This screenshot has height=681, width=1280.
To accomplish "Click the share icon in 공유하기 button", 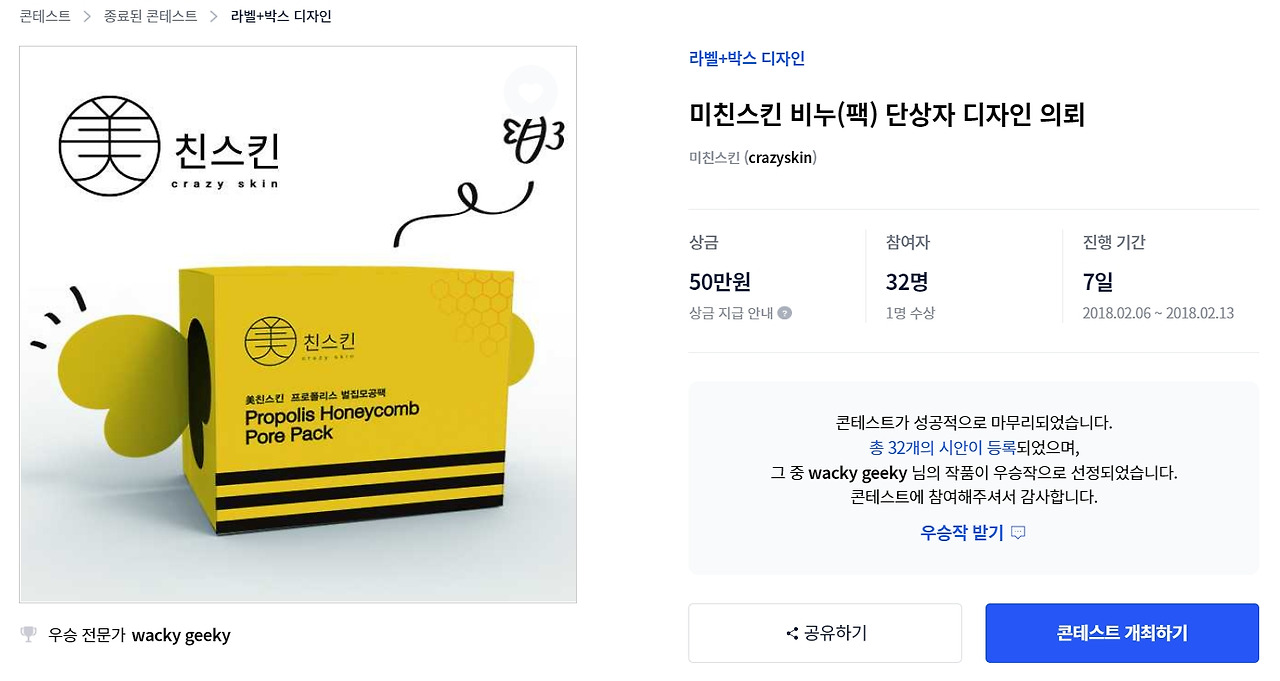I will 792,633.
